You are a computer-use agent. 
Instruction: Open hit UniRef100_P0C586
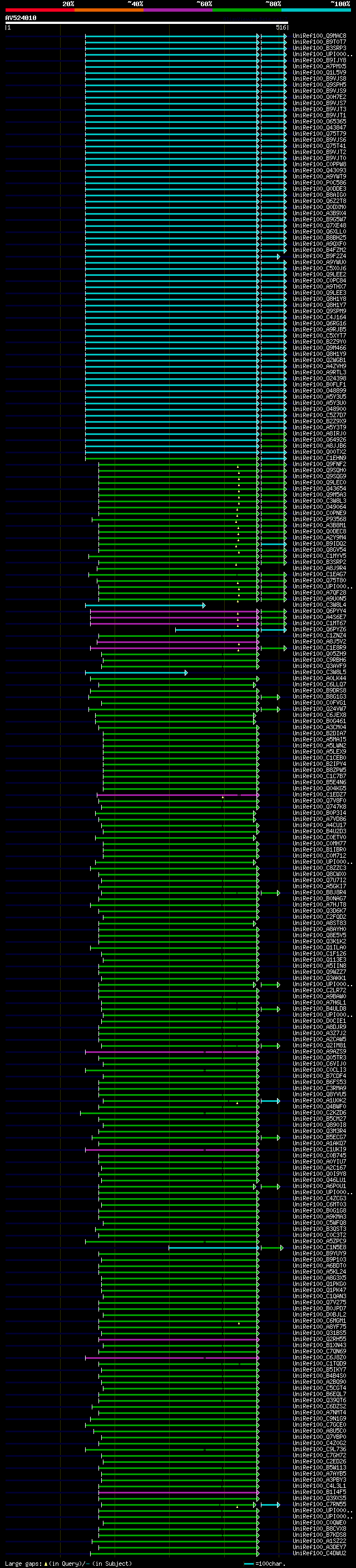click(319, 182)
